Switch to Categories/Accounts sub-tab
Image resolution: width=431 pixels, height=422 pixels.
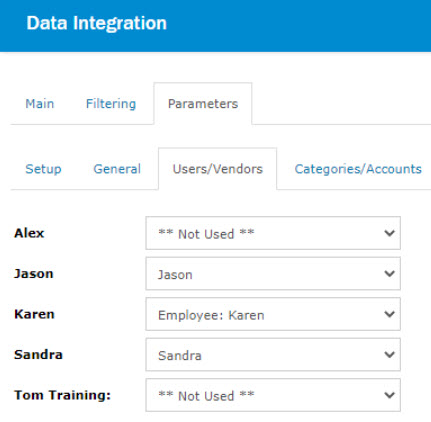(x=358, y=169)
